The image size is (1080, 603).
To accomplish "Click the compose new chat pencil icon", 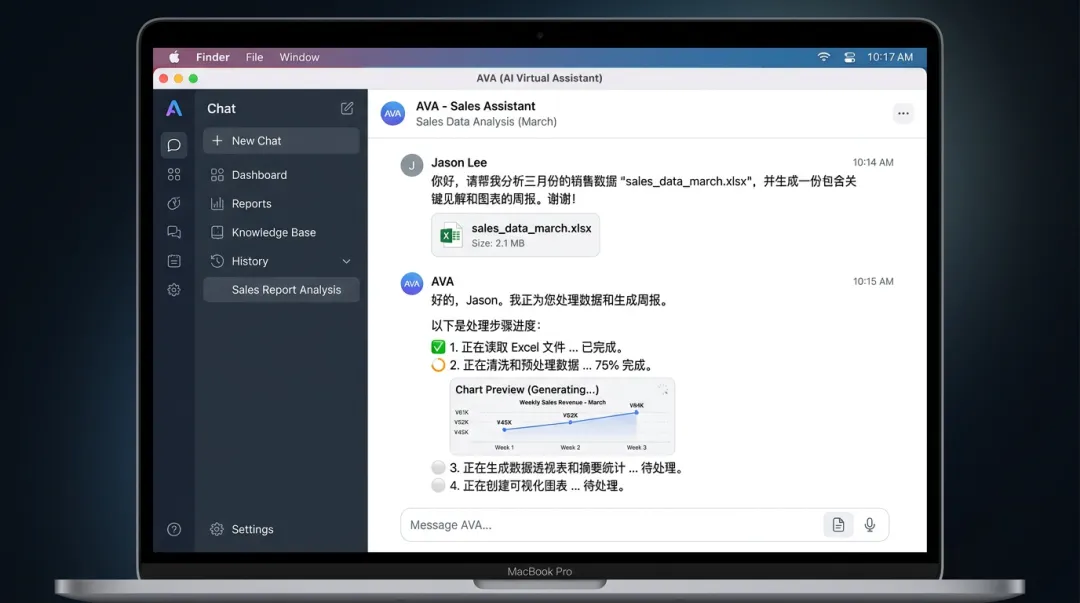I will pos(346,108).
